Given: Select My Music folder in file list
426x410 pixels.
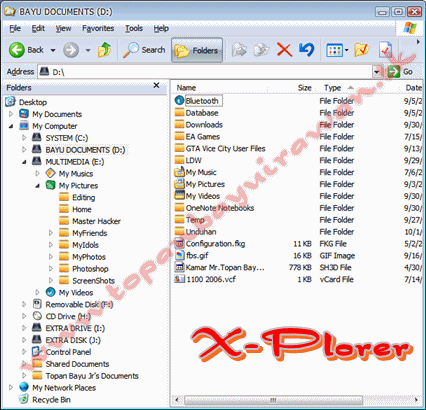Looking at the screenshot, I should [201, 172].
